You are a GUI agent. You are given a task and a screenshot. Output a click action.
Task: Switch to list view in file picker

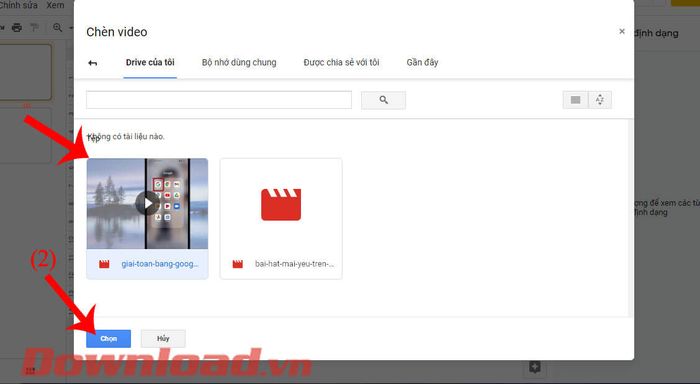tap(575, 100)
